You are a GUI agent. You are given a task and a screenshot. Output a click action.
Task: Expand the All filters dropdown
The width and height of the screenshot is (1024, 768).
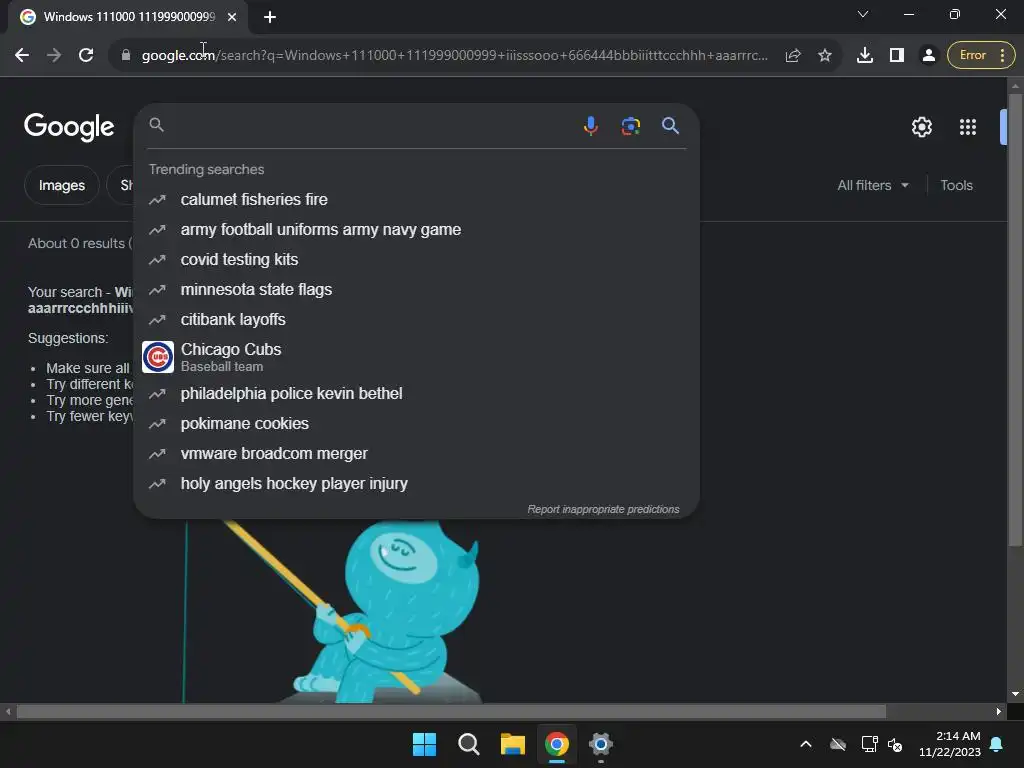coord(872,185)
